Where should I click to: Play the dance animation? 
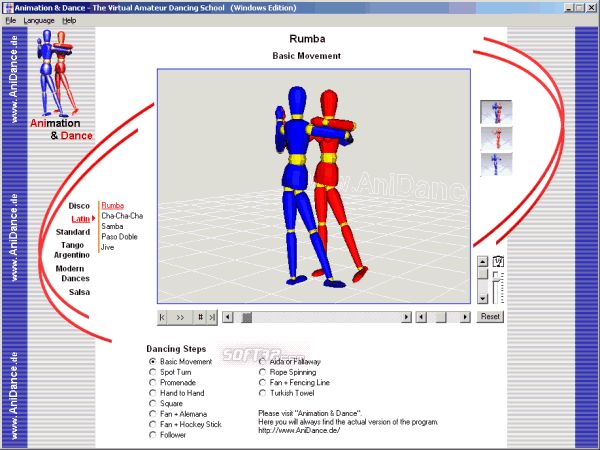pos(180,317)
